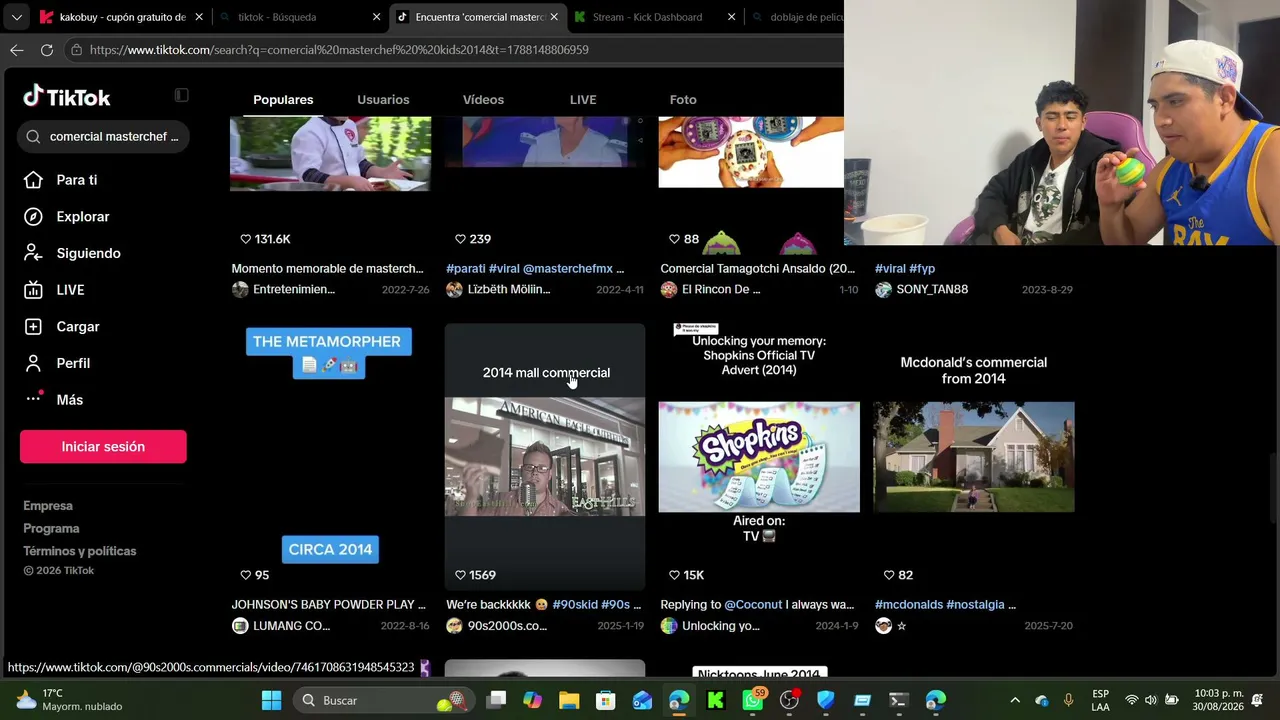Switch to the Populares tab
The height and width of the screenshot is (720, 1280).
pyautogui.click(x=283, y=100)
